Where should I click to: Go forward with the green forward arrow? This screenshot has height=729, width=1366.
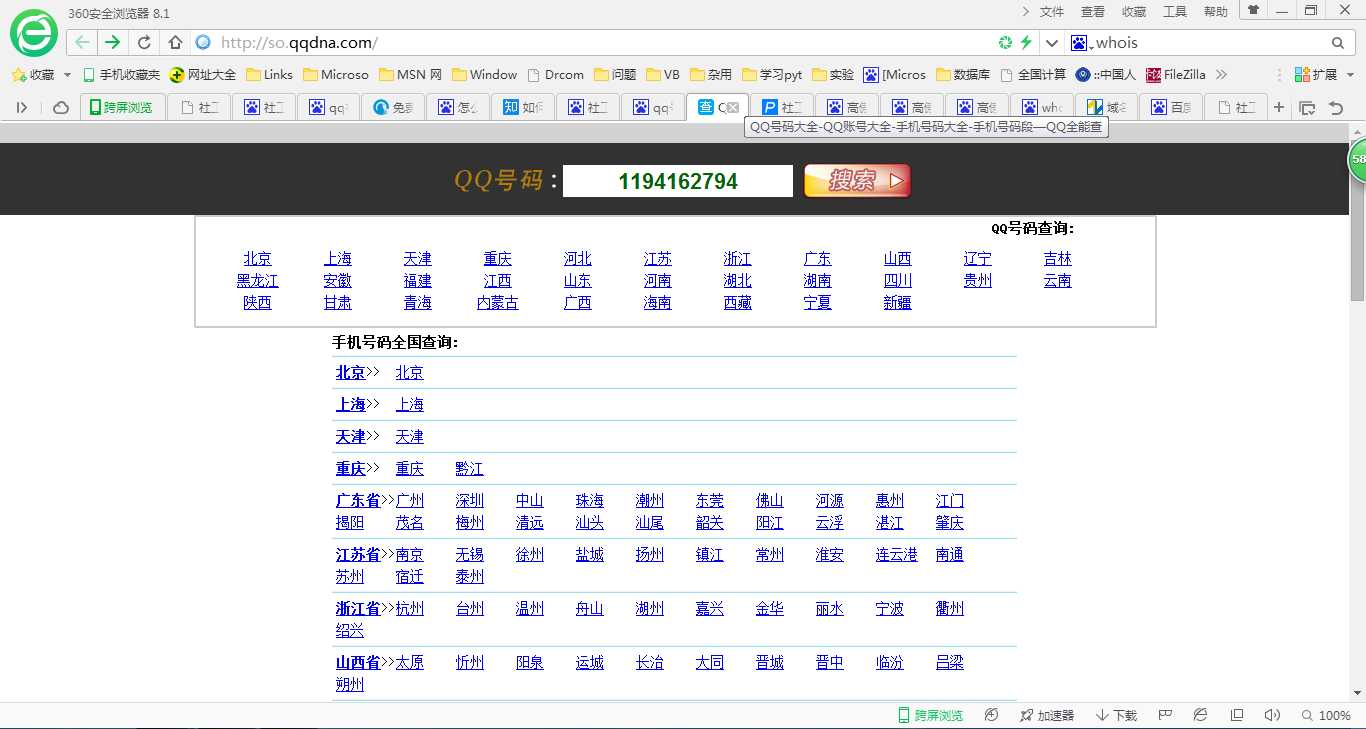[112, 42]
